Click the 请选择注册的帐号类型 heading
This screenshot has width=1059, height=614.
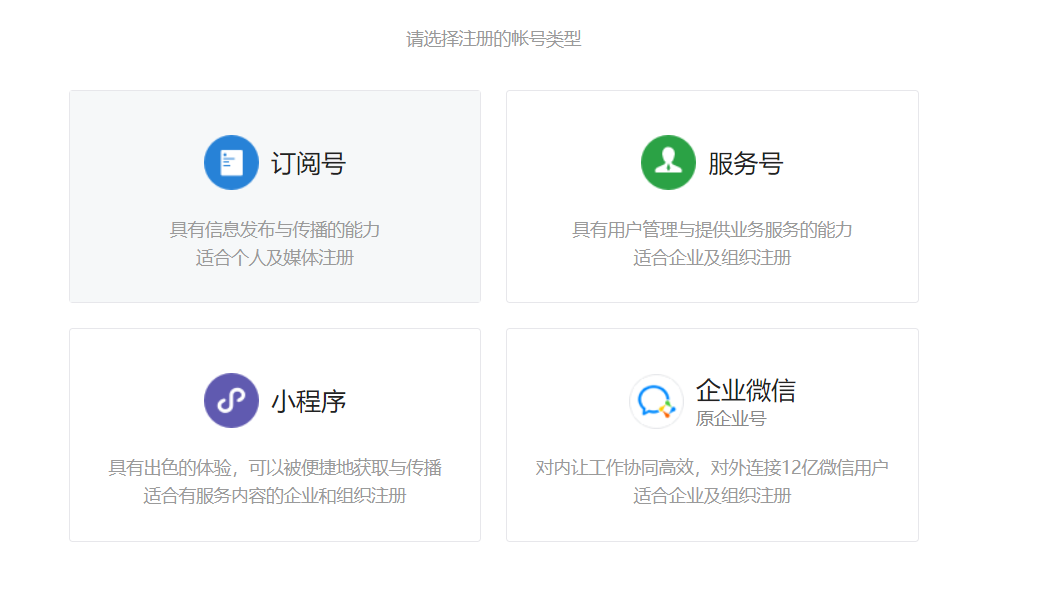(x=493, y=39)
